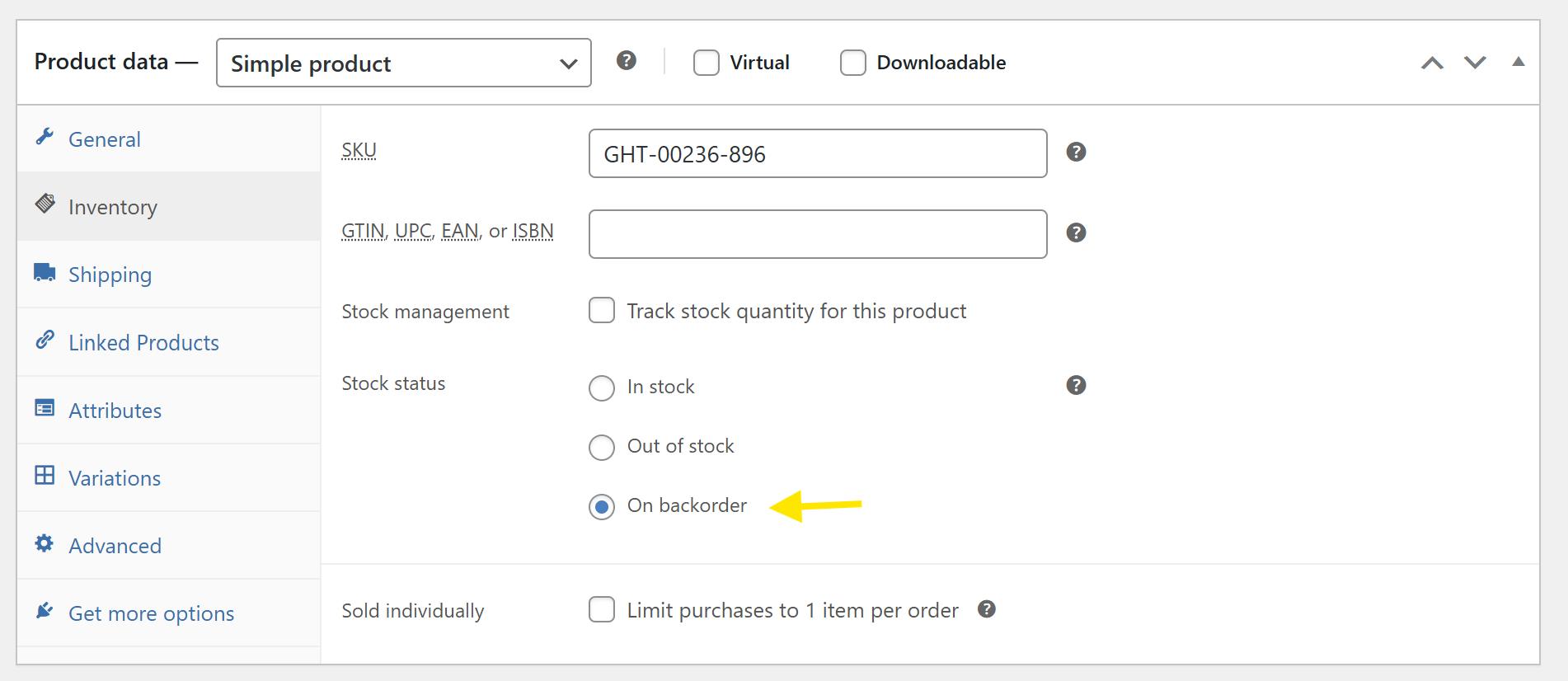Switch to the Linked Products tab
The image size is (1568, 681).
[x=143, y=343]
